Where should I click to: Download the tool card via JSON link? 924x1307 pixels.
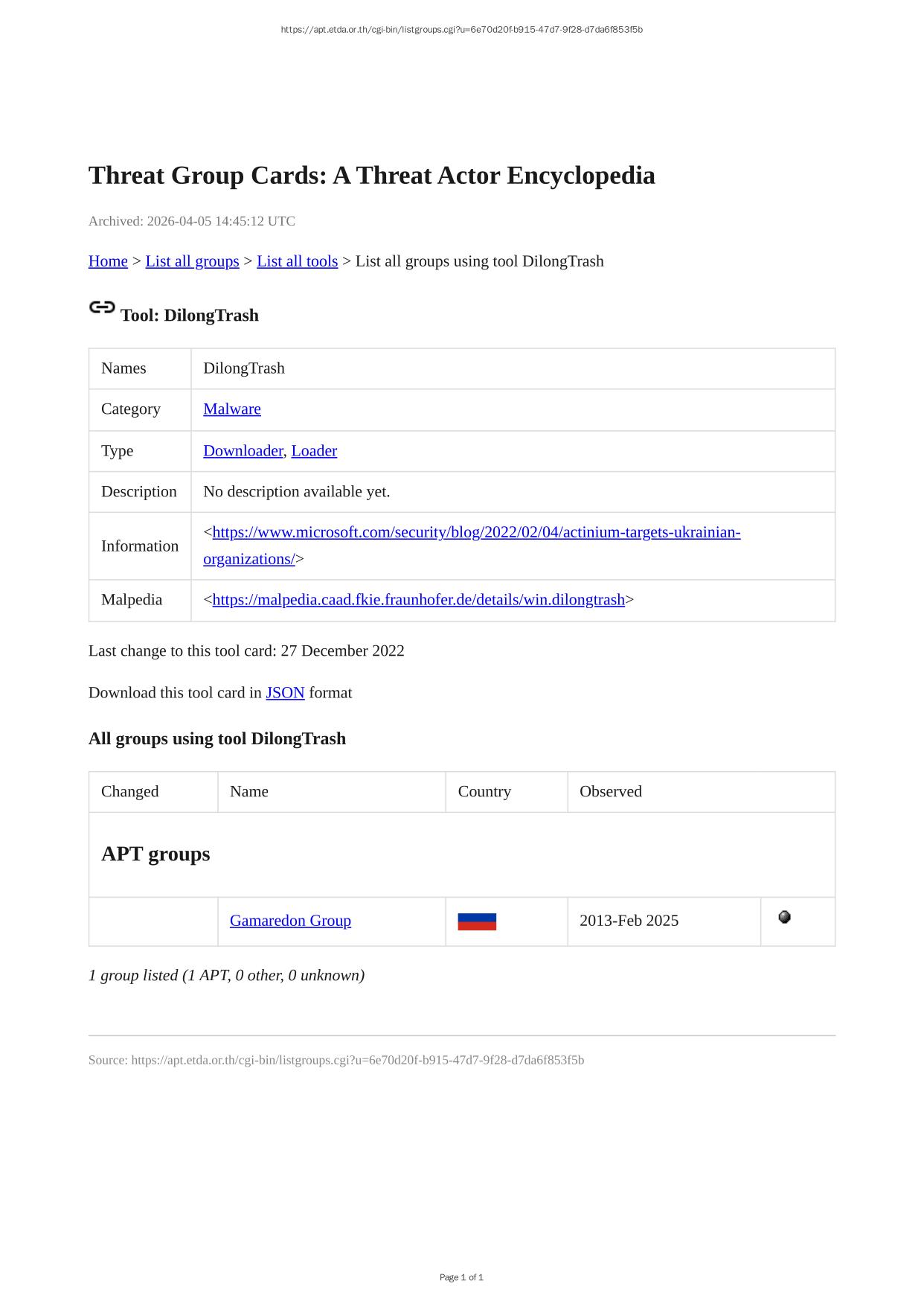285,693
